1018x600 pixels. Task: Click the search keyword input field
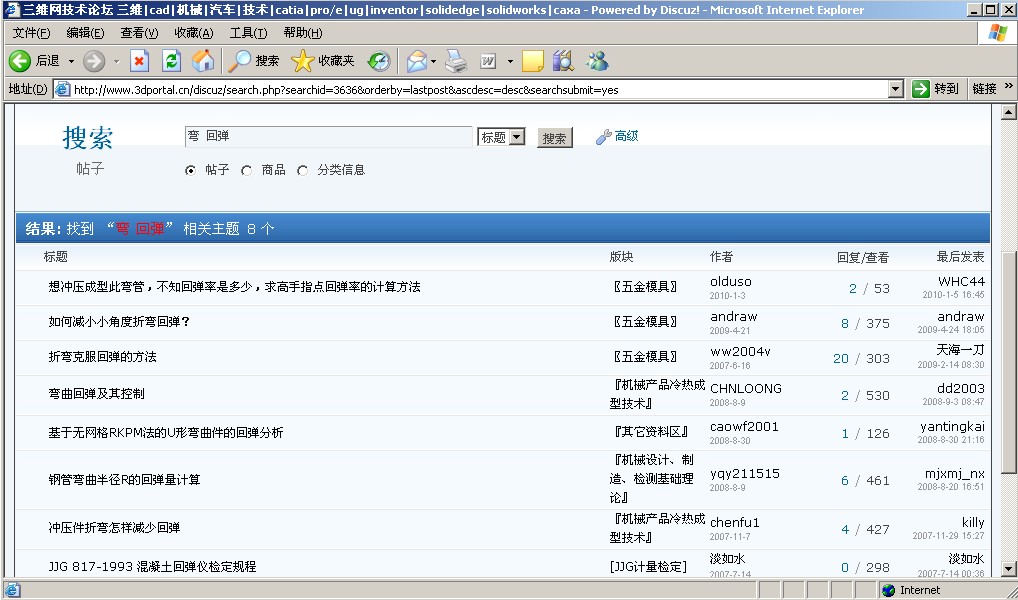tap(329, 136)
